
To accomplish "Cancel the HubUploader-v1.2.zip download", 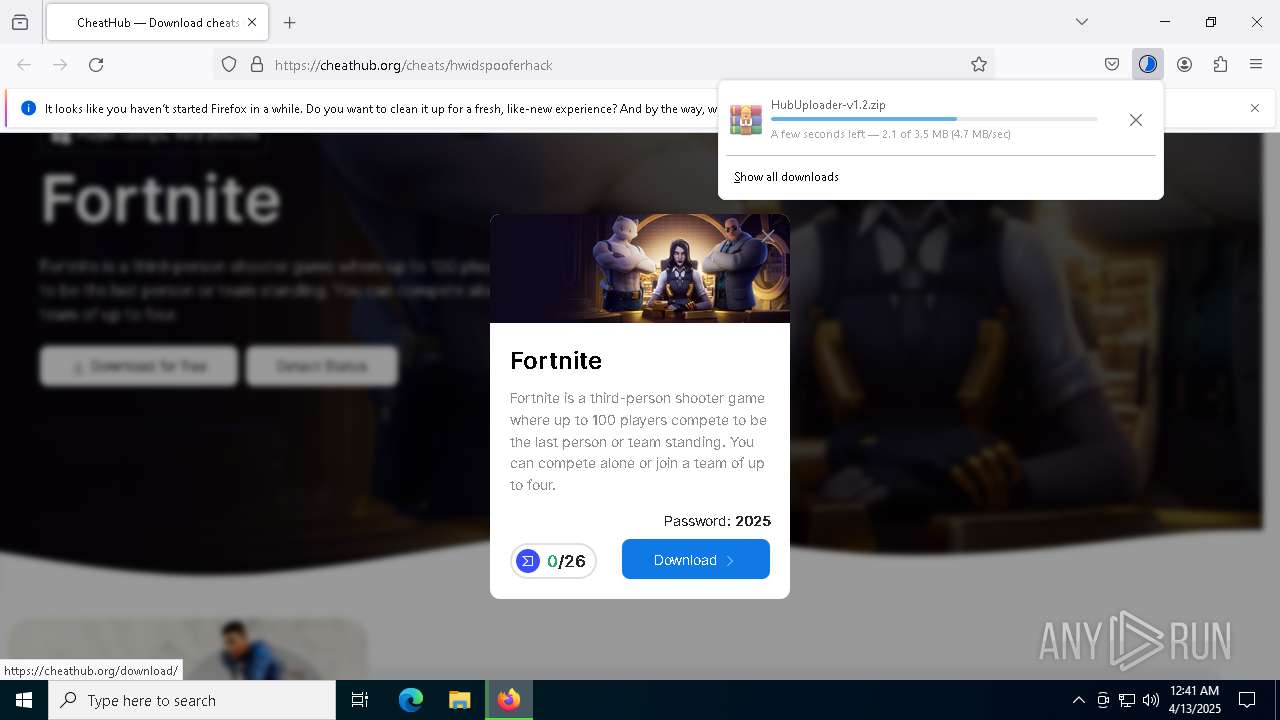I will [x=1136, y=120].
